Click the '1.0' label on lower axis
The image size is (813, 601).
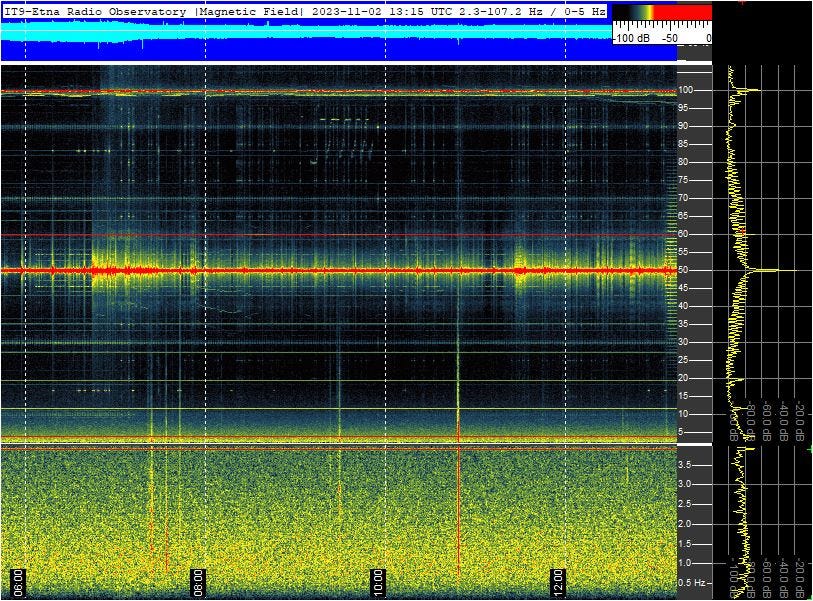(x=684, y=563)
